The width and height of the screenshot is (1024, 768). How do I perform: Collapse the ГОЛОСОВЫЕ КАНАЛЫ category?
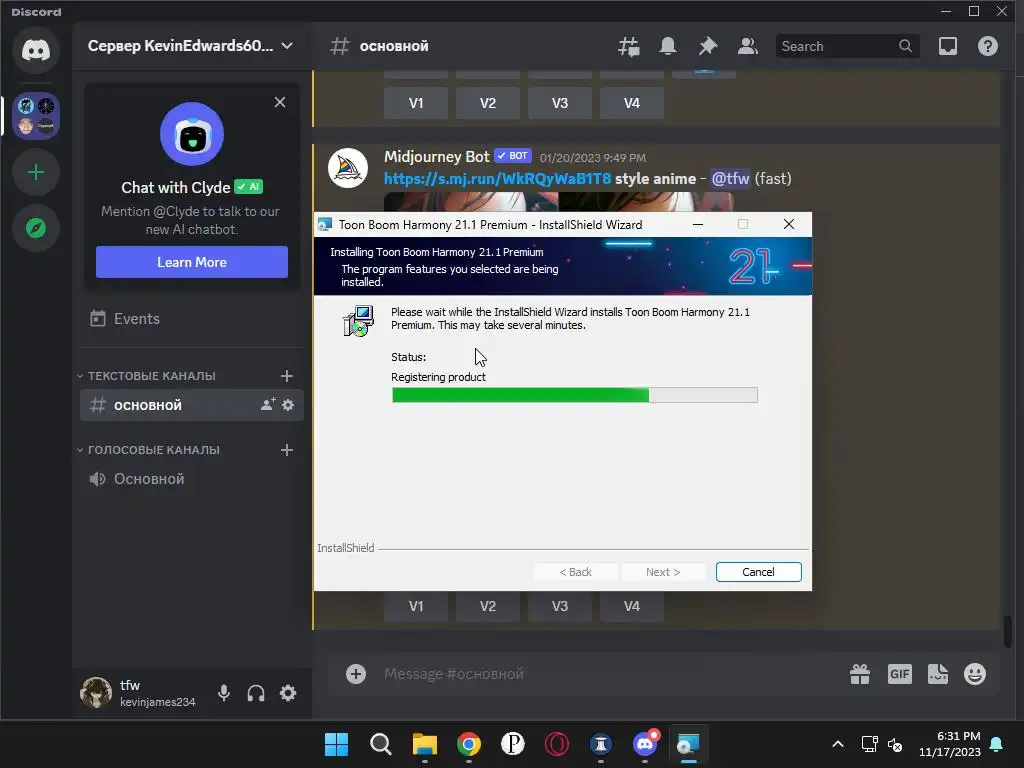pos(149,450)
